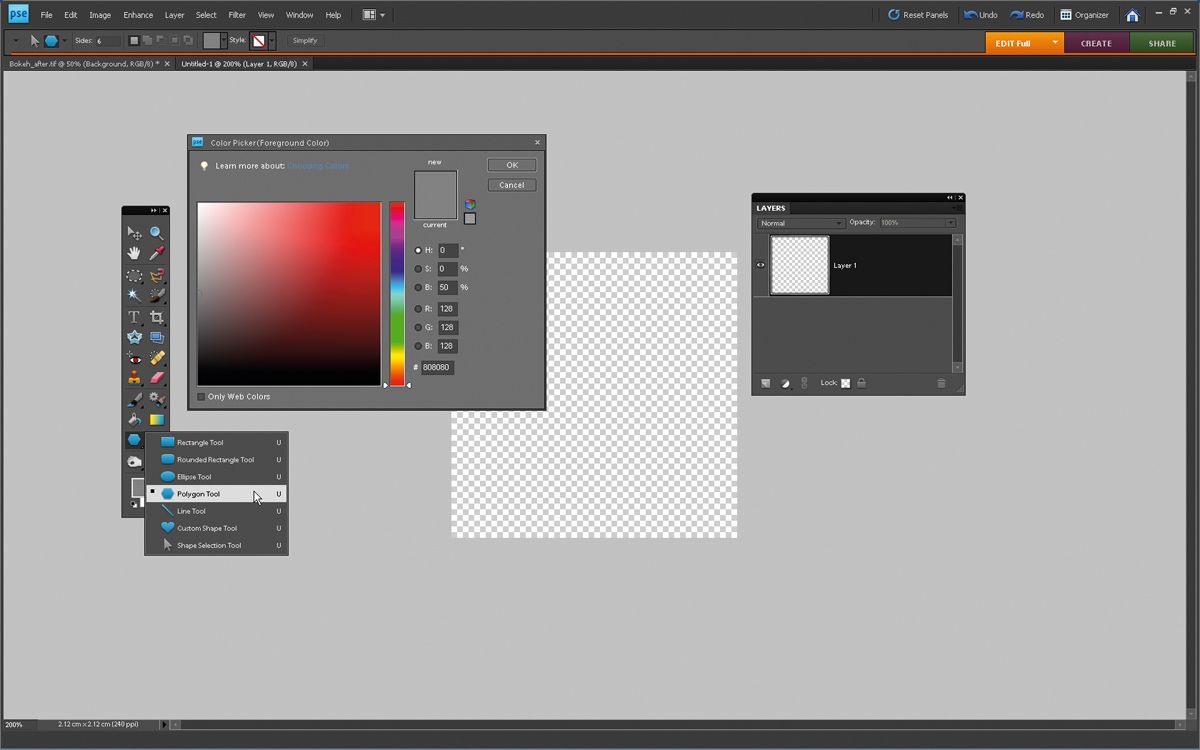Enable the Only Web Colors checkbox
Screen dimensions: 1200x750
(201, 397)
